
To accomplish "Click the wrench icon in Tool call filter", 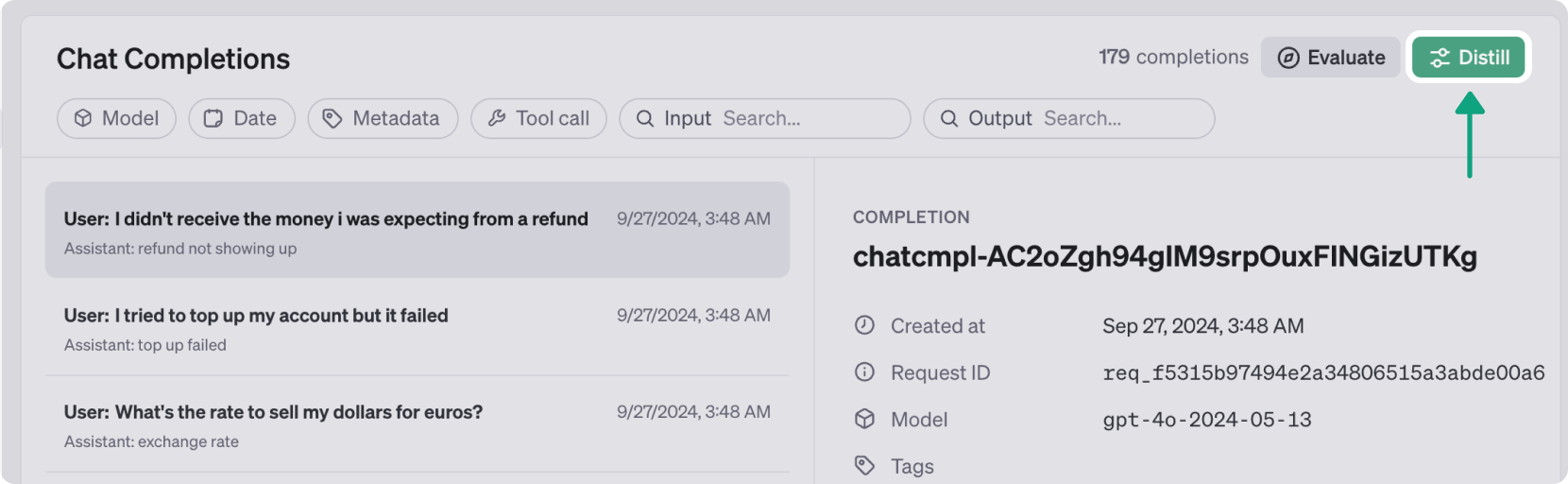I will click(x=497, y=118).
